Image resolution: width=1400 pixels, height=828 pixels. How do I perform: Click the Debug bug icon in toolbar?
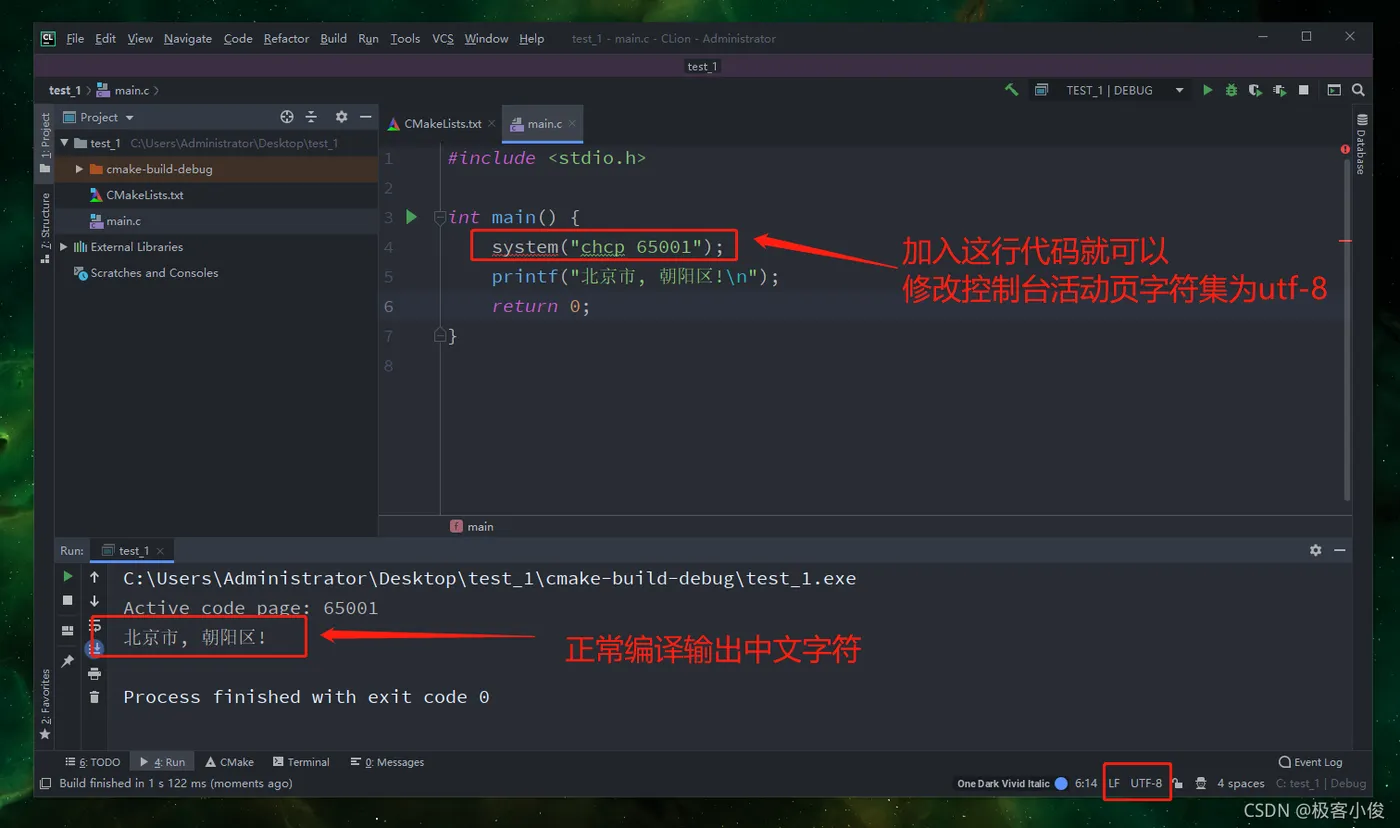click(1231, 90)
